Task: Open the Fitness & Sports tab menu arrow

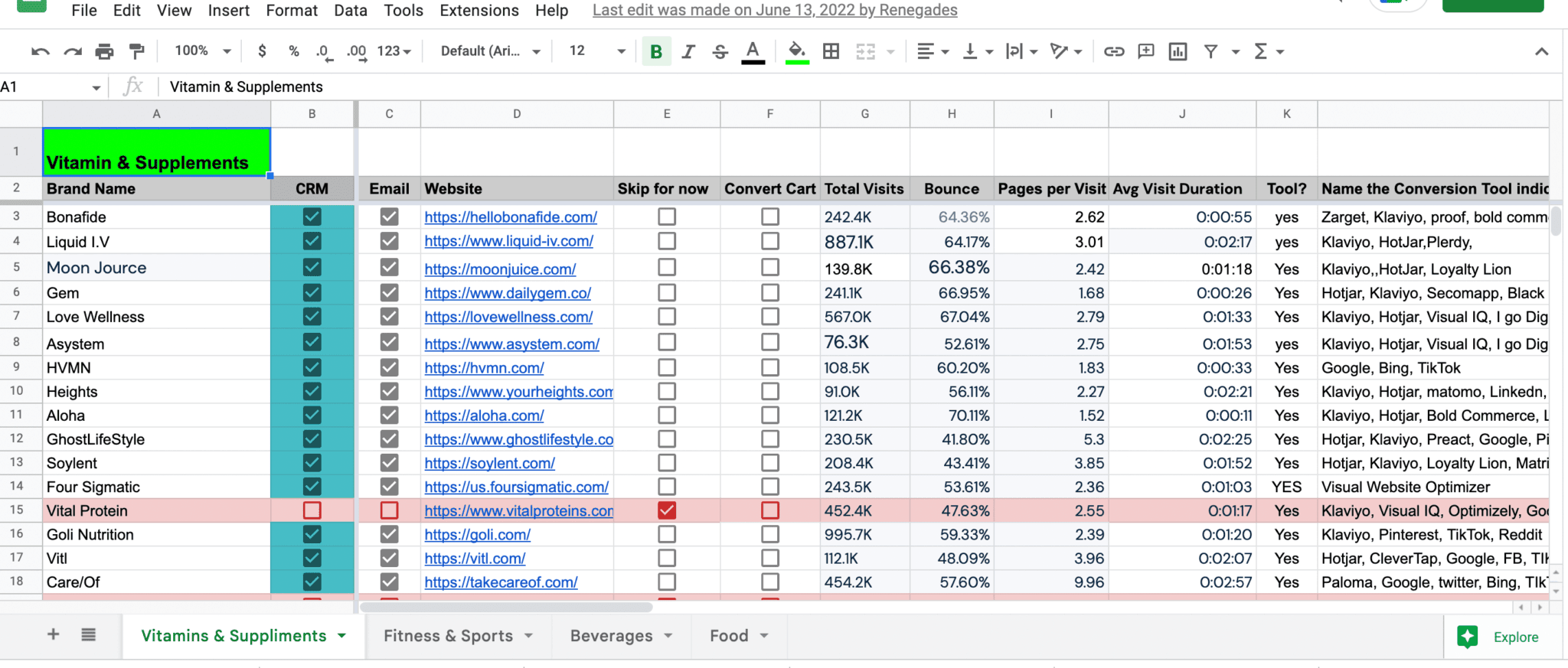Action: click(x=528, y=636)
